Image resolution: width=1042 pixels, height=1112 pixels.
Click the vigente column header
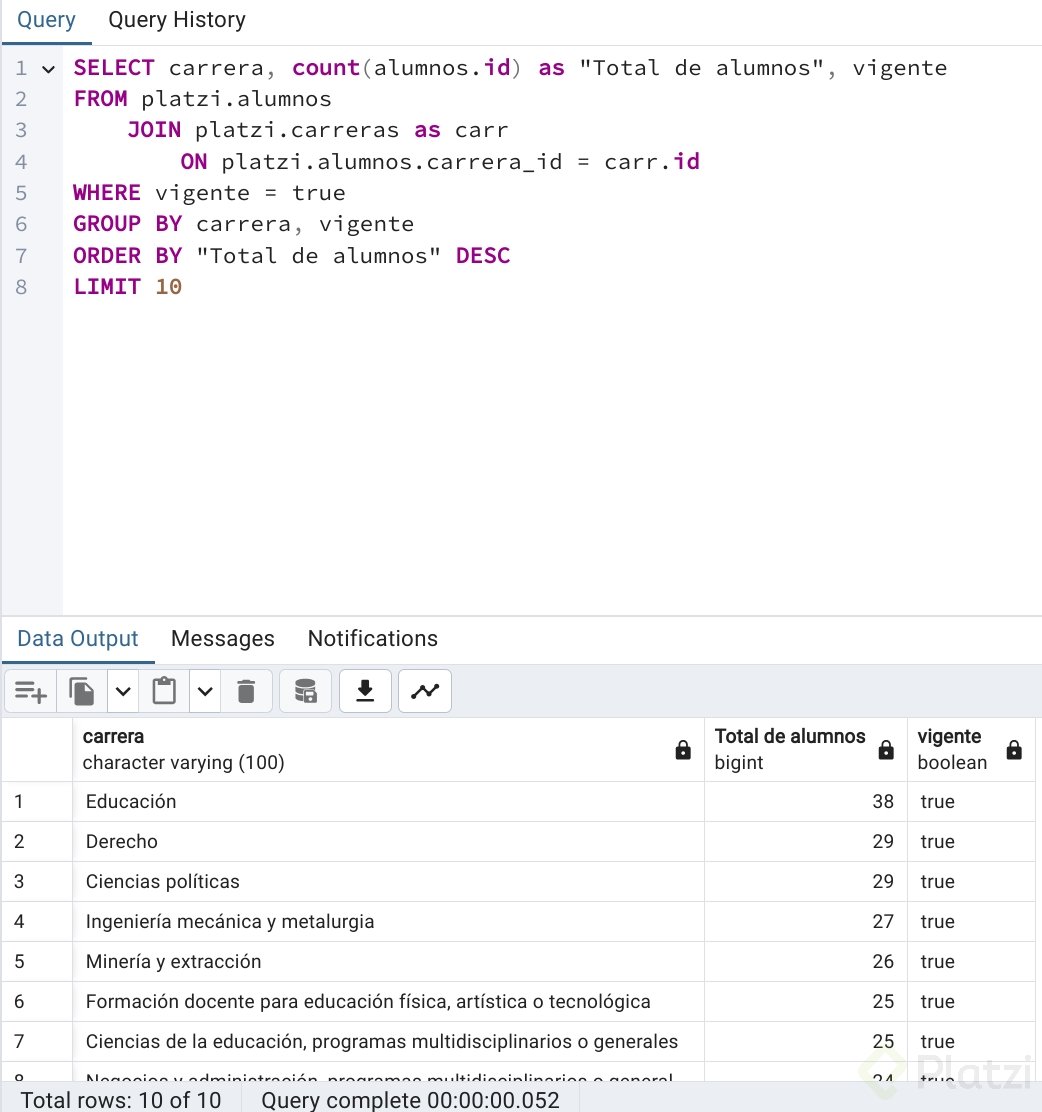click(971, 750)
